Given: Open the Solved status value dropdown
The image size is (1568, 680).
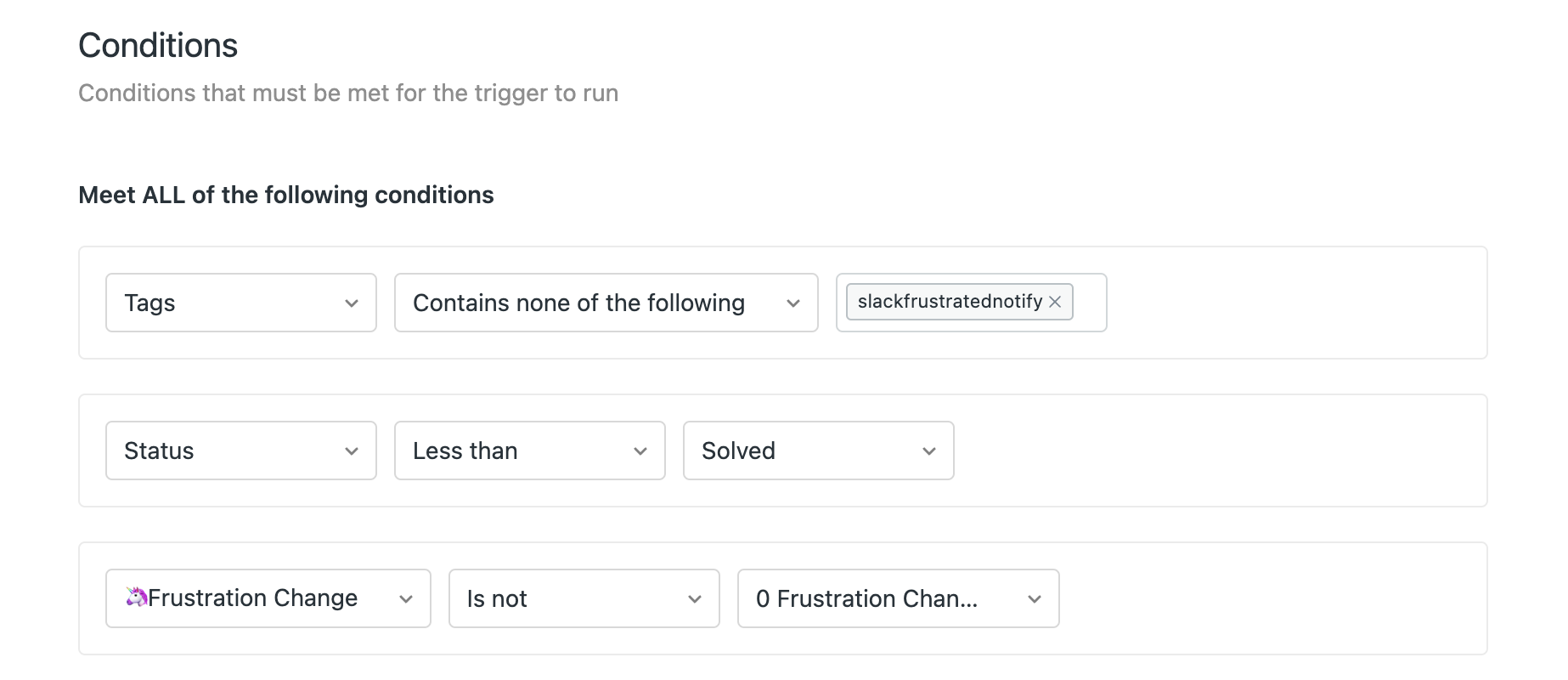Looking at the screenshot, I should 807,451.
